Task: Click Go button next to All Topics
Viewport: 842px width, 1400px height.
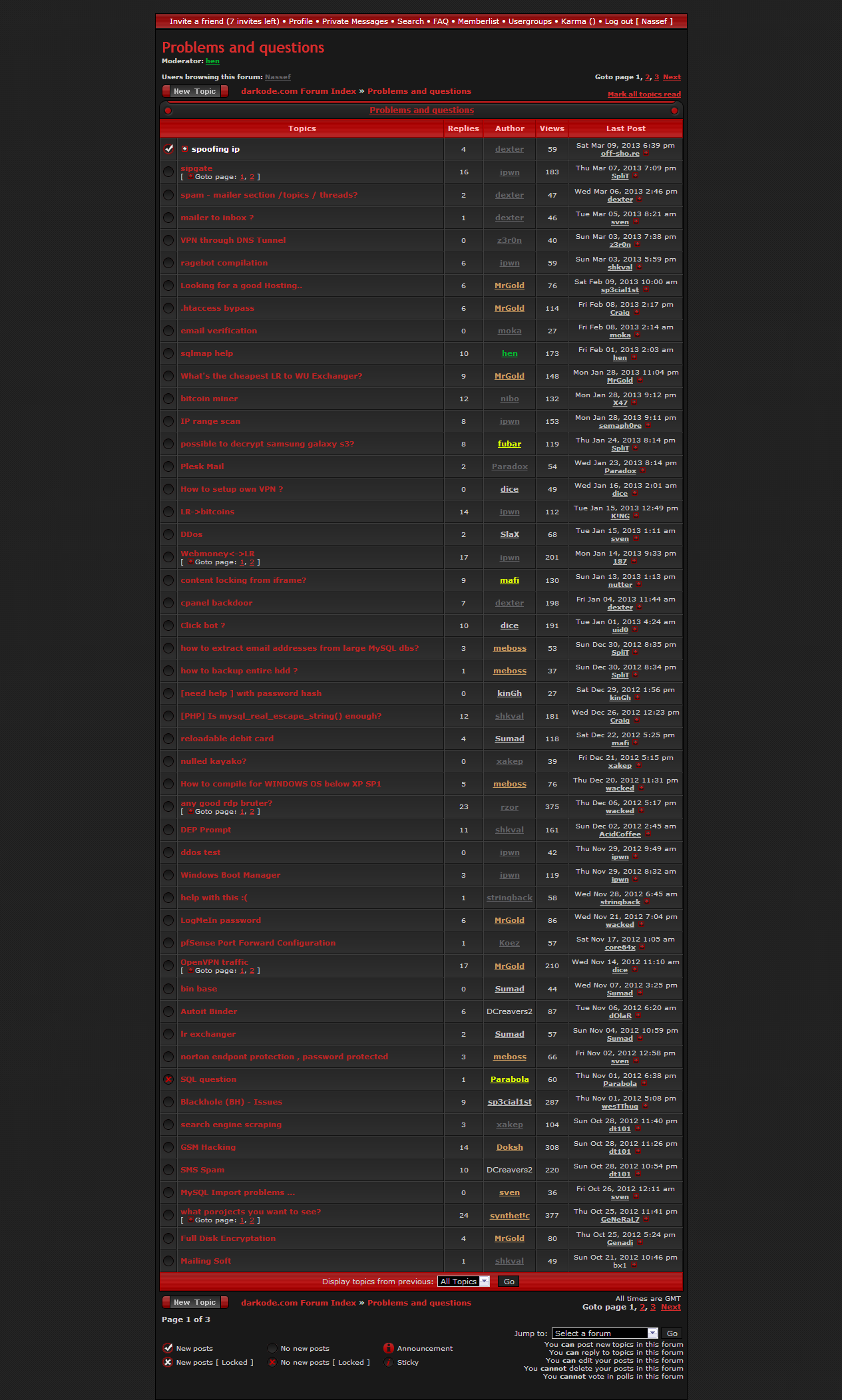Action: click(x=509, y=1282)
